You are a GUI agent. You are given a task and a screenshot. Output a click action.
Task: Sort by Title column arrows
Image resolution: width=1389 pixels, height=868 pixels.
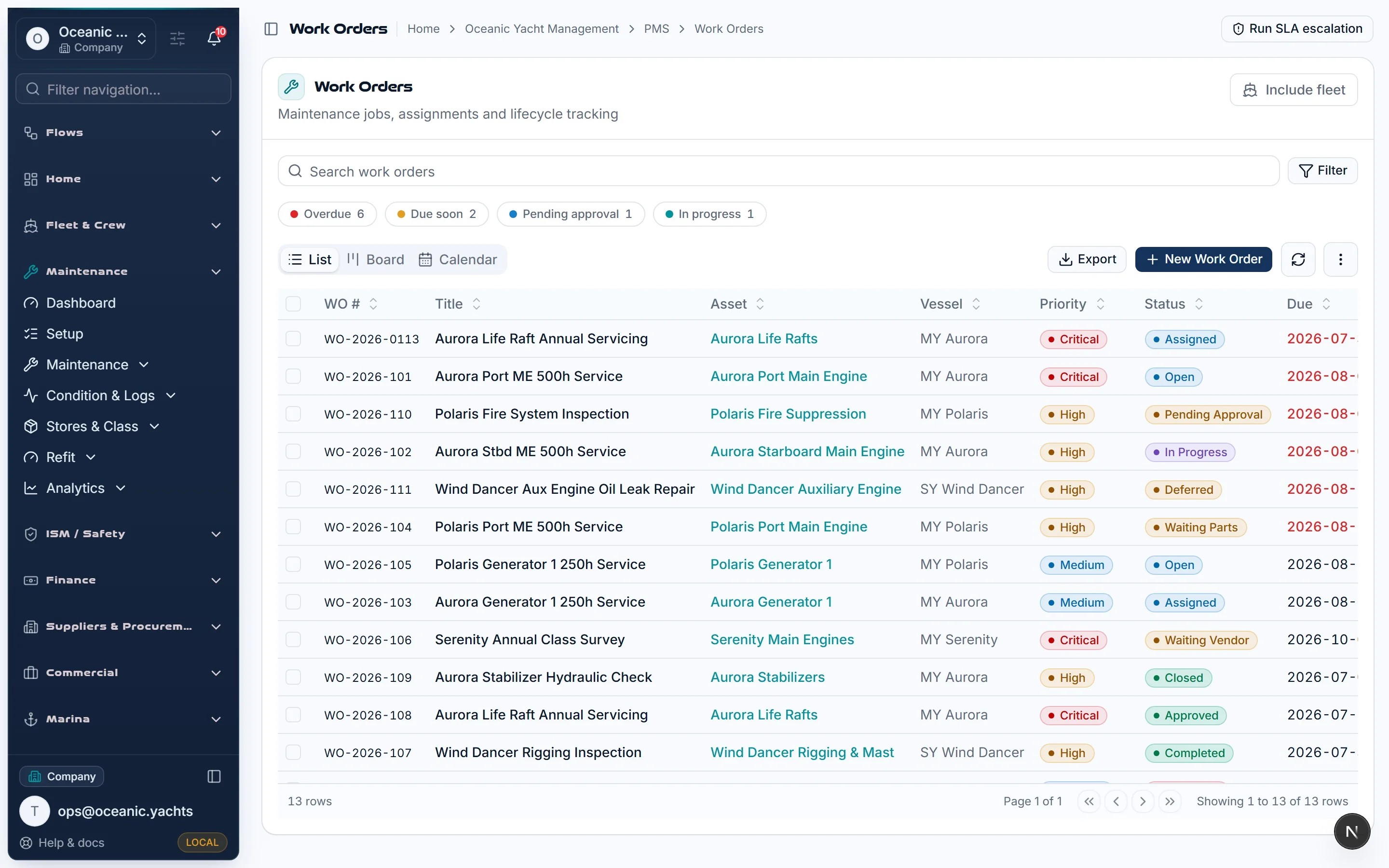pyautogui.click(x=477, y=304)
